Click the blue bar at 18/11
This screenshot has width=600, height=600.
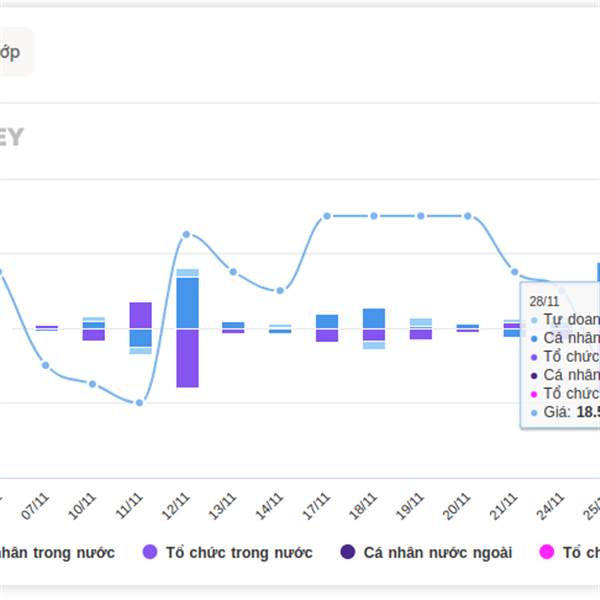(x=374, y=318)
